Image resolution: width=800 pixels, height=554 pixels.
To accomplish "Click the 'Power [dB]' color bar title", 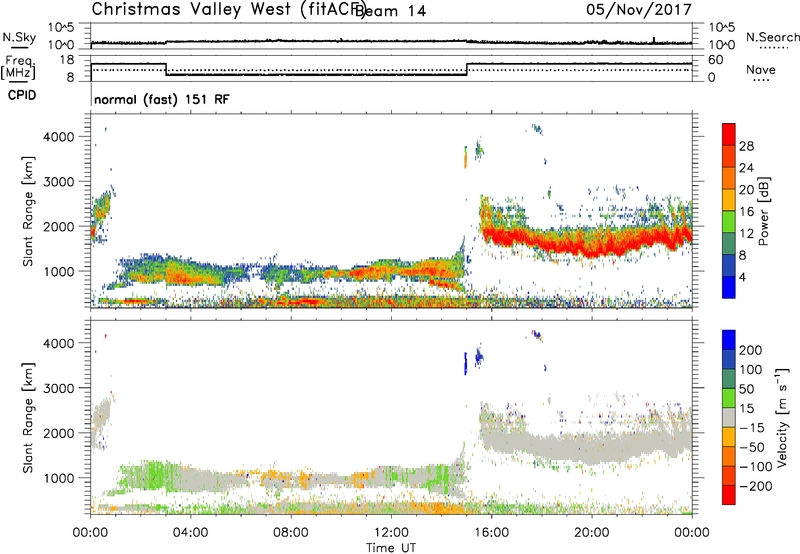I will (764, 211).
